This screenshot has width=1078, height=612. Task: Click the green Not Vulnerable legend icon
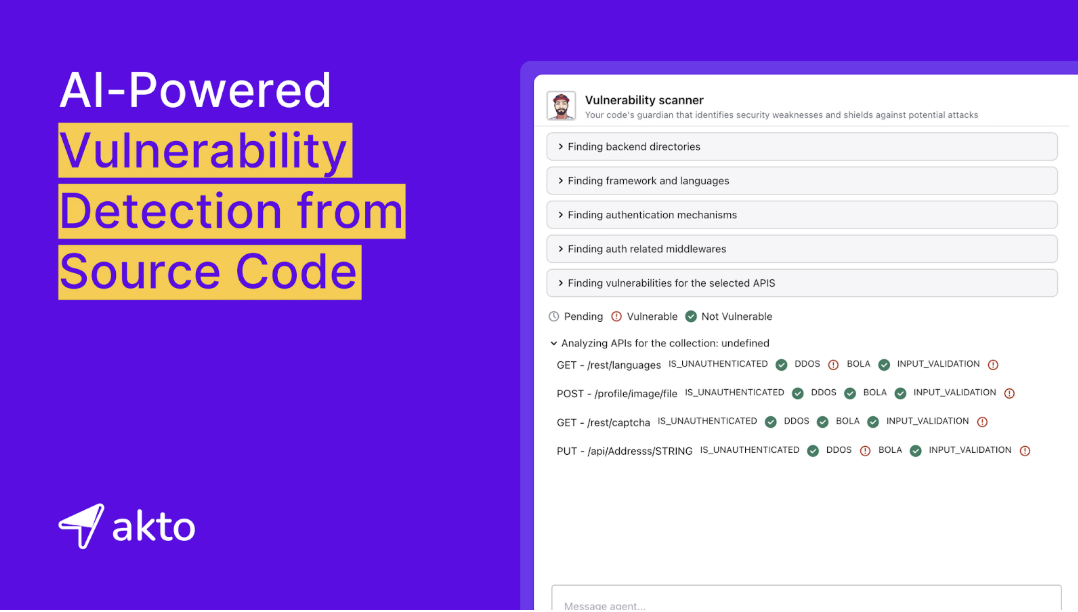(691, 317)
